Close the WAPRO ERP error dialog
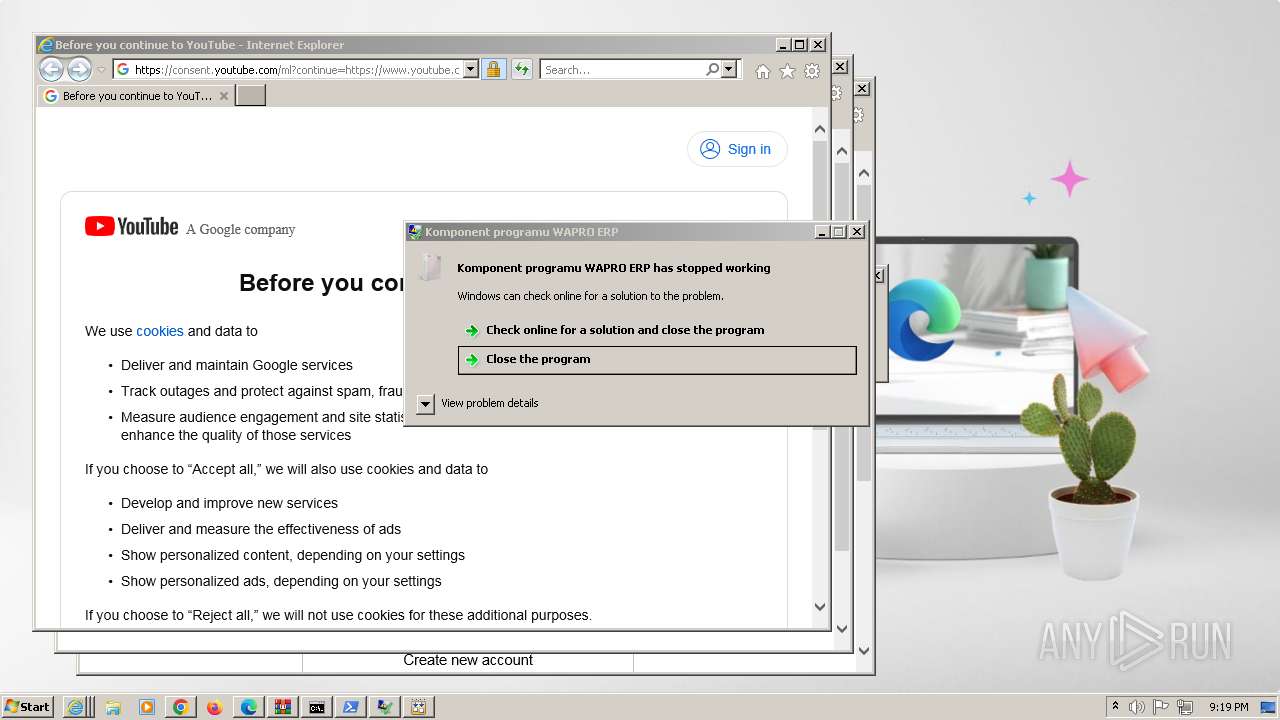1280x720 pixels. (x=857, y=232)
